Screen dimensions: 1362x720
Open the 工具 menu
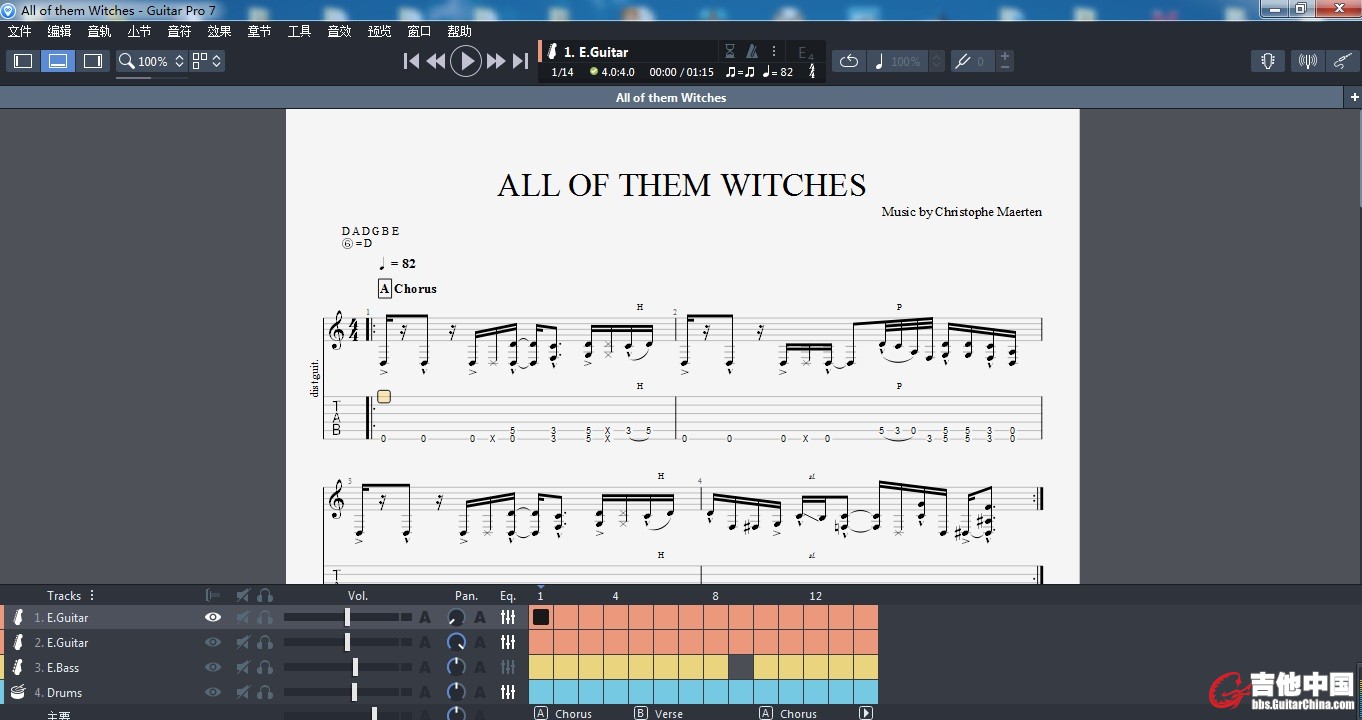coord(300,31)
